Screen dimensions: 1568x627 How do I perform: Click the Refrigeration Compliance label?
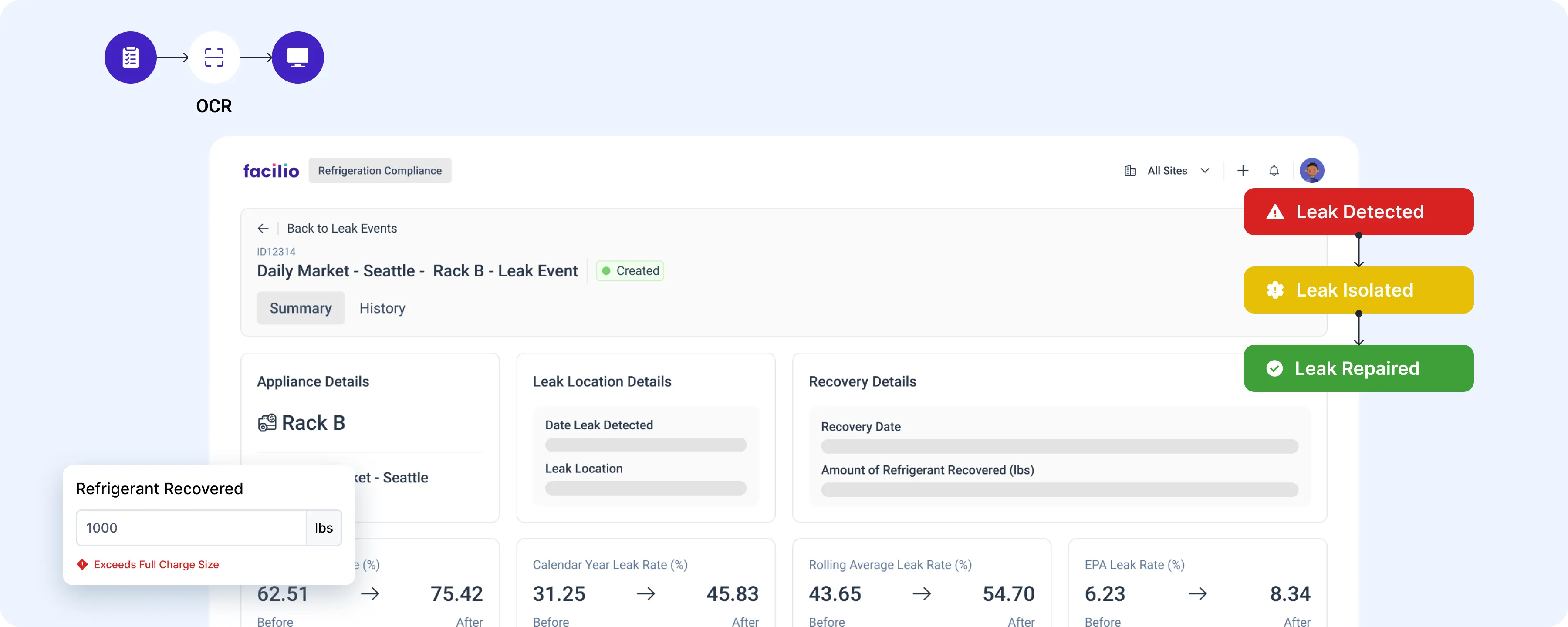click(x=379, y=171)
